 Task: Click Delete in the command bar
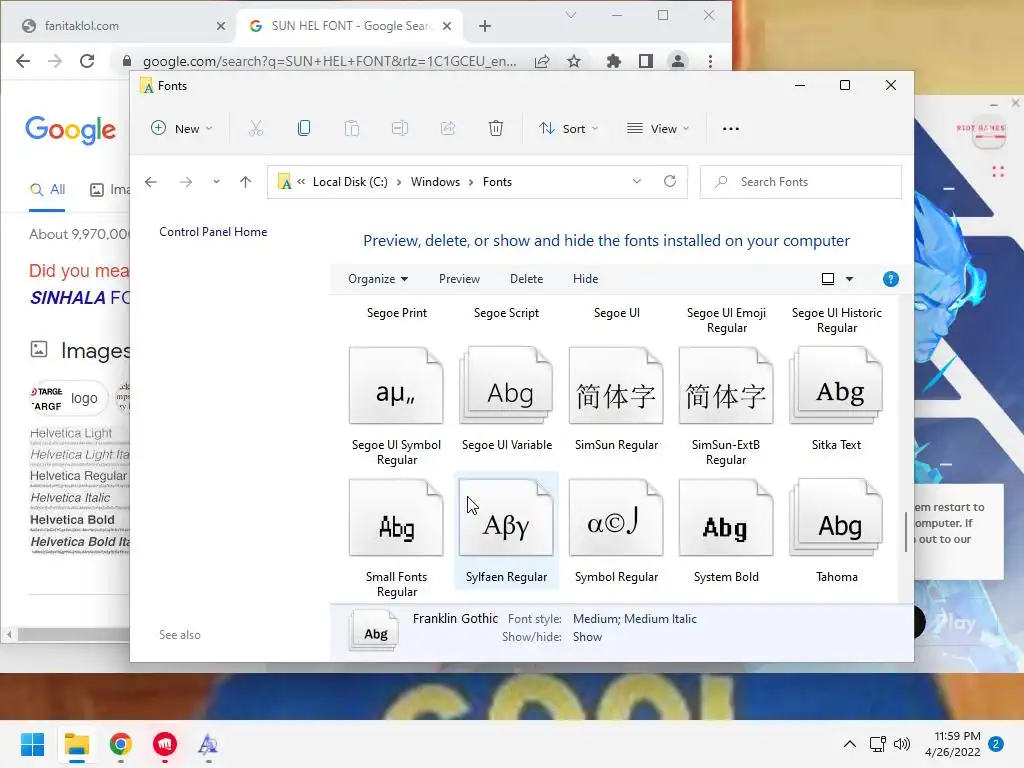pyautogui.click(x=526, y=279)
